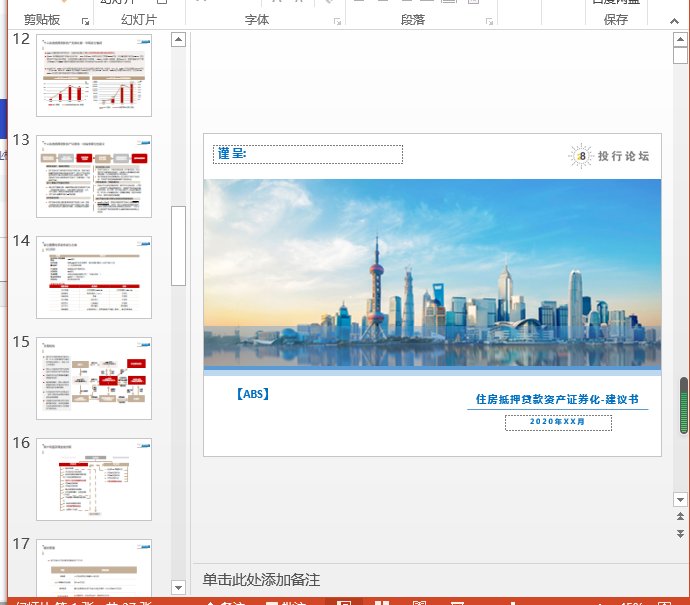This screenshot has width=690, height=605.
Task: Select slide 16 thumbnail
Action: click(x=94, y=479)
